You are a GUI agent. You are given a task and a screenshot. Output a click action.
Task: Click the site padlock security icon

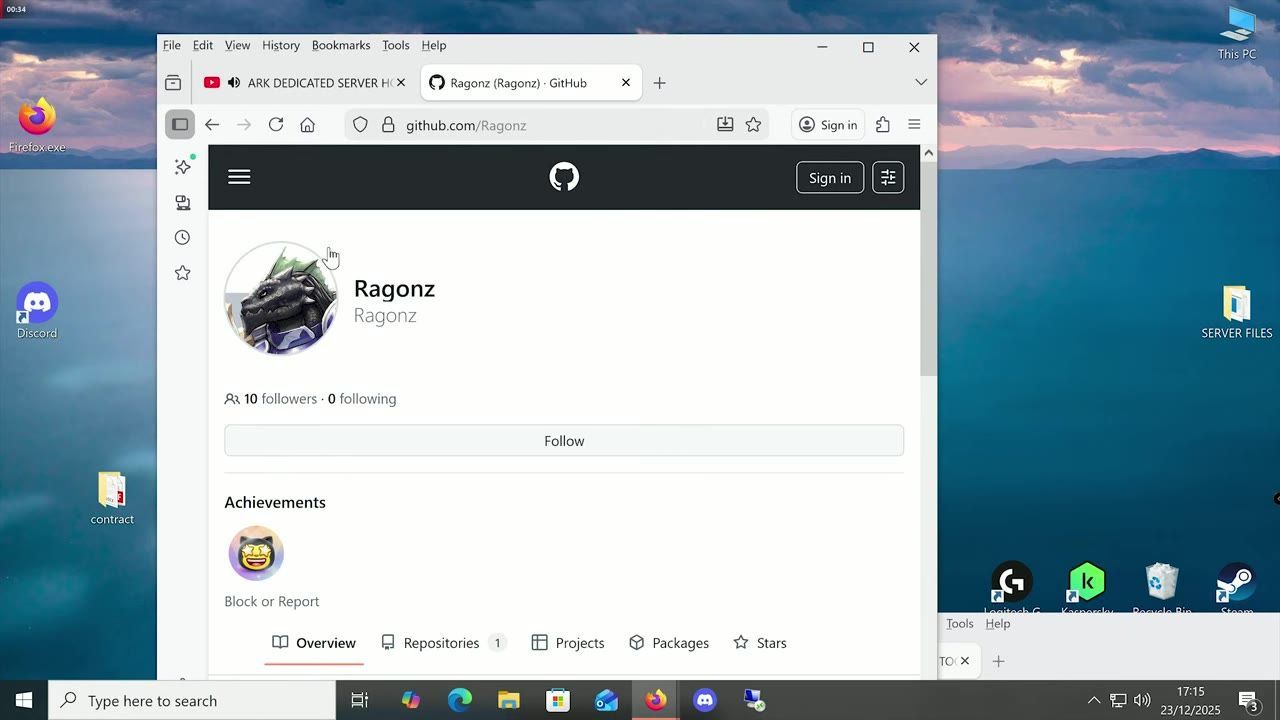pos(388,125)
